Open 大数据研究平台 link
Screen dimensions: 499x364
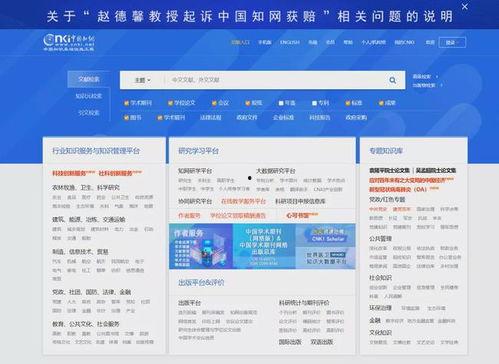point(275,171)
